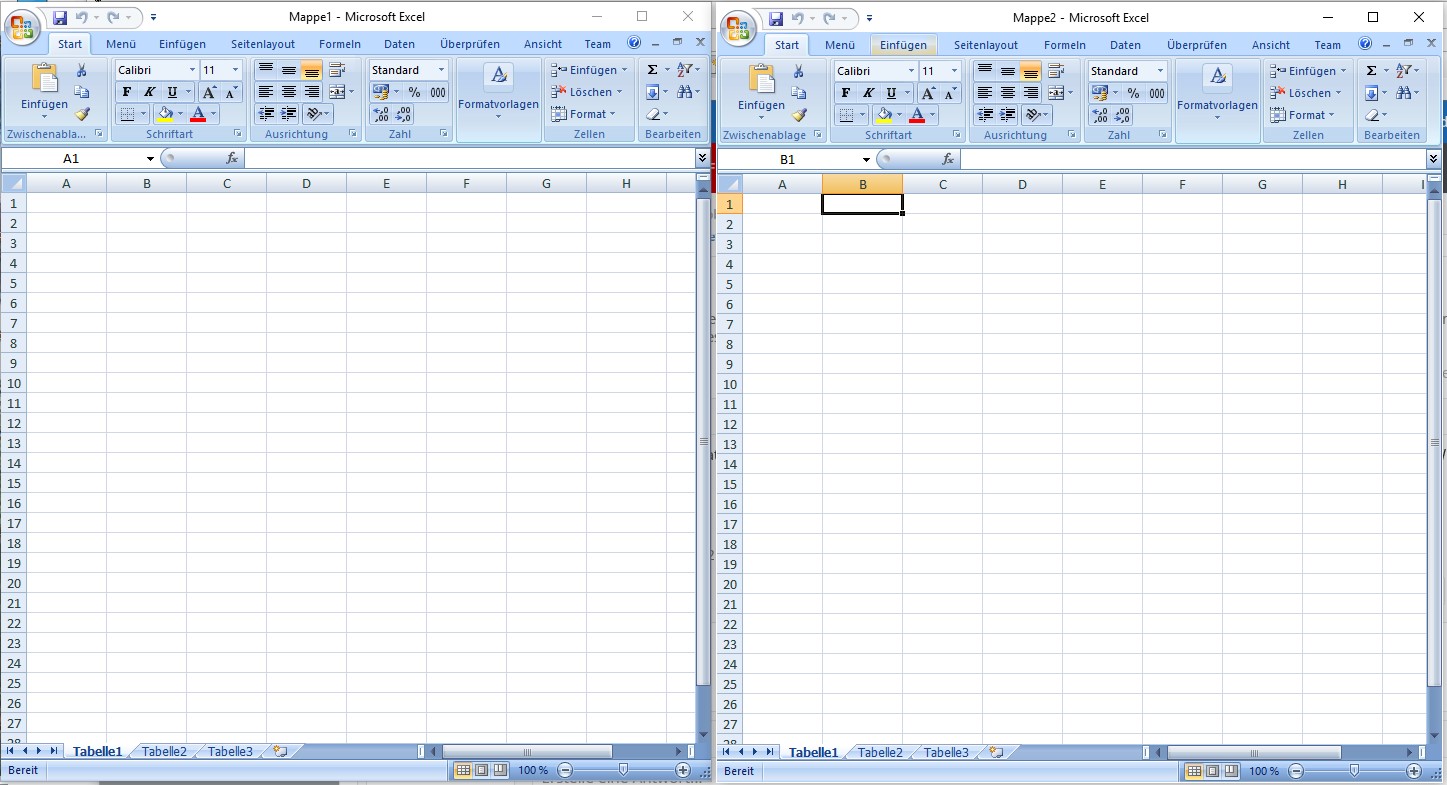Click the Einfügen paste icon in Mappe2
The image size is (1447, 785).
click(762, 79)
